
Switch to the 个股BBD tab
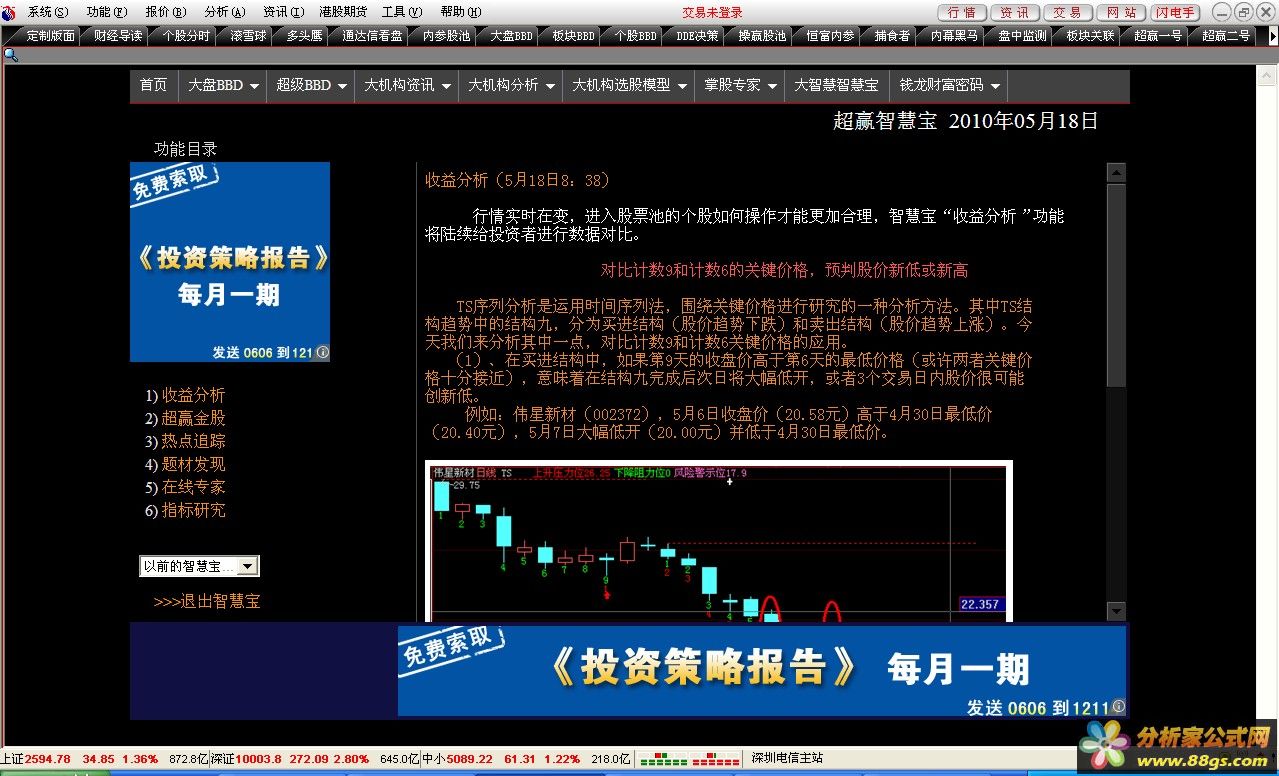(x=635, y=35)
